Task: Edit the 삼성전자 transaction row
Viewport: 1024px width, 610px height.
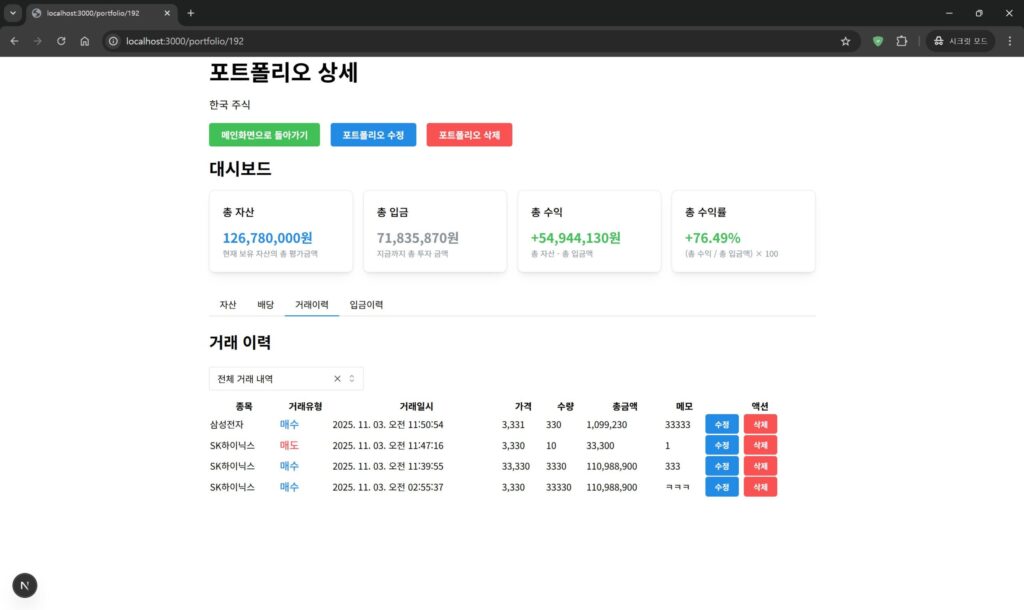Action: [721, 425]
